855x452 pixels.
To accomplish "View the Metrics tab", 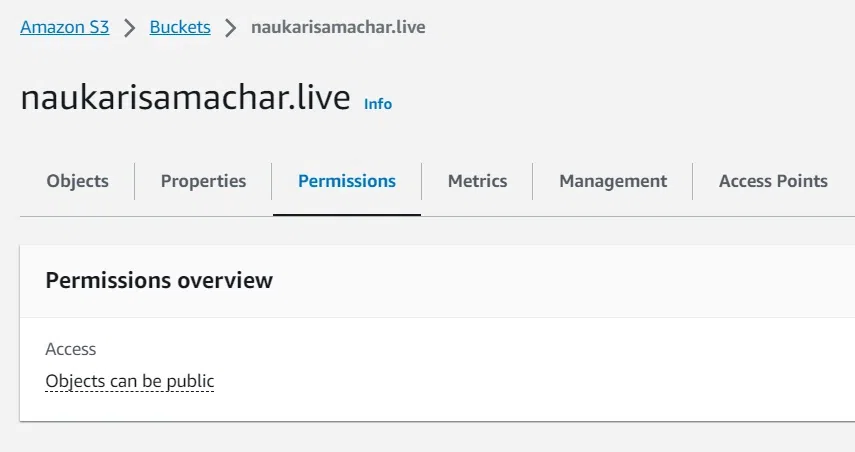I will [477, 181].
